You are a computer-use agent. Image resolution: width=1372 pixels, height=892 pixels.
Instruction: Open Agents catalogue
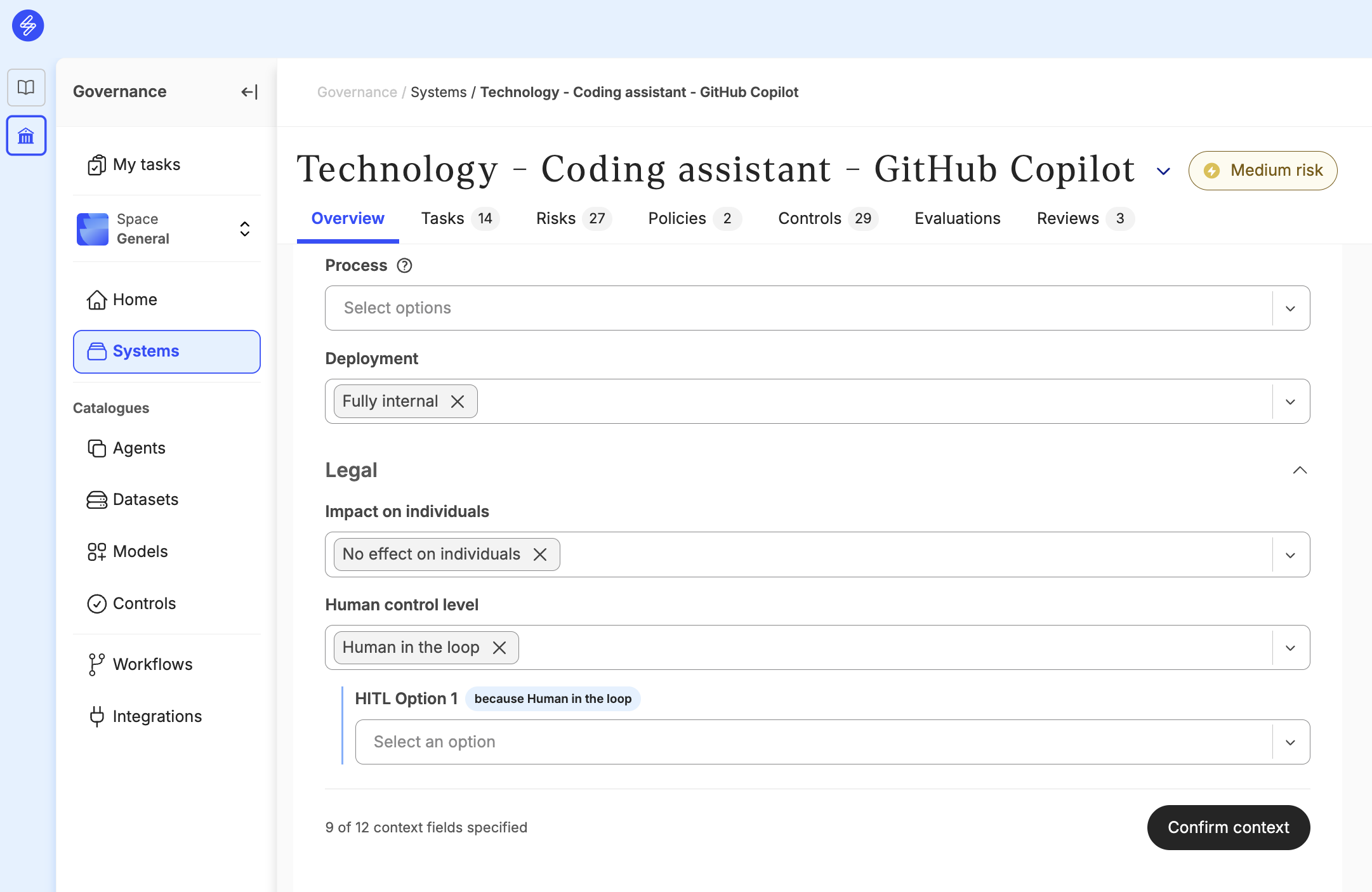167,448
